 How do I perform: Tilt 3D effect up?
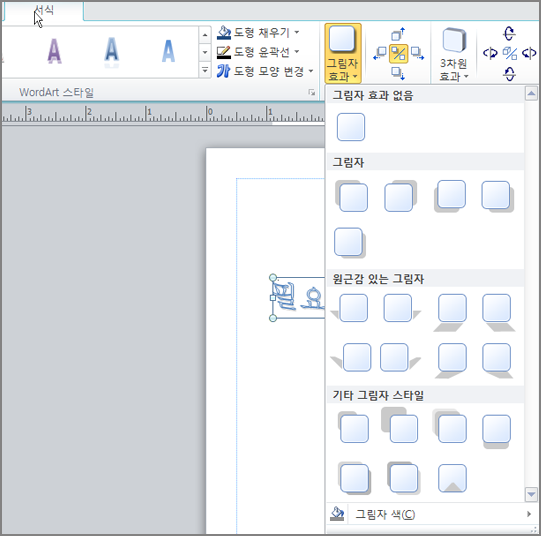pyautogui.click(x=509, y=34)
